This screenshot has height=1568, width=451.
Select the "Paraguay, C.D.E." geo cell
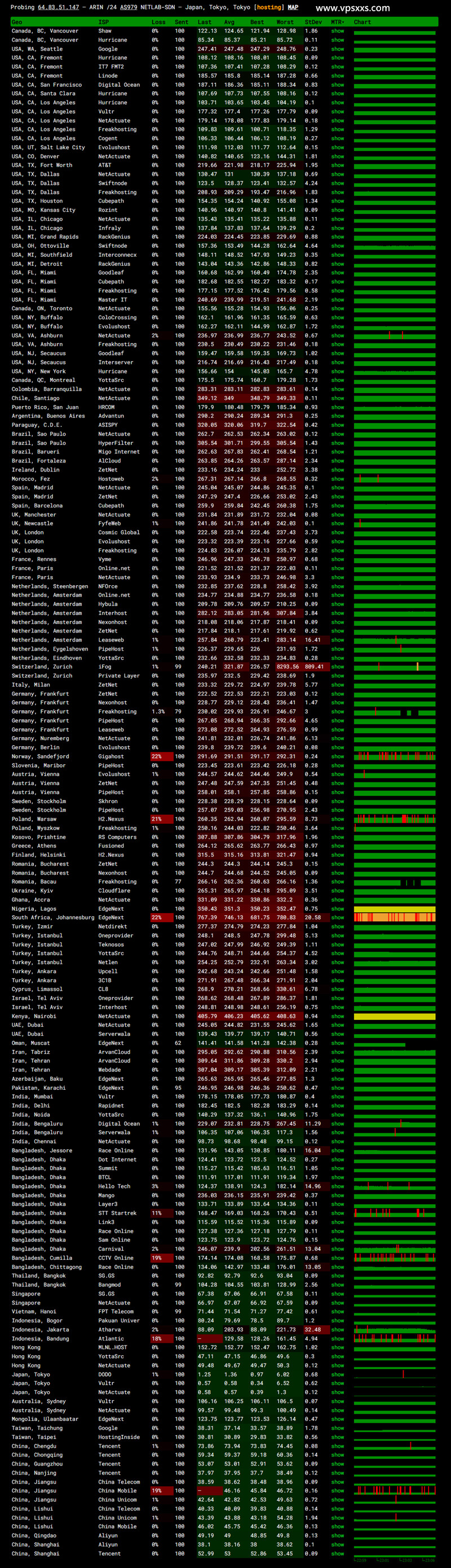pyautogui.click(x=37, y=425)
